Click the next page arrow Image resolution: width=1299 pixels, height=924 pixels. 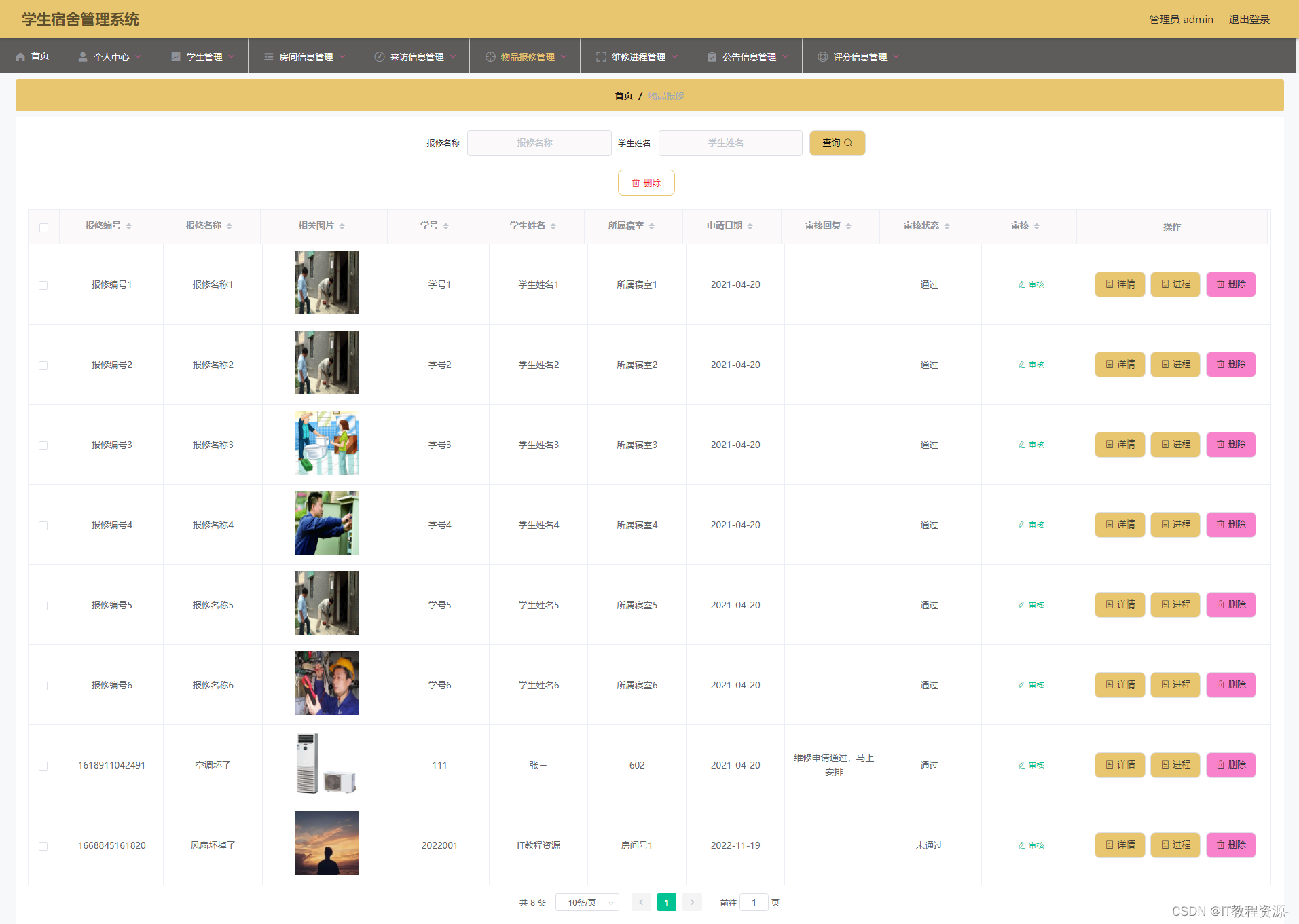tap(692, 902)
